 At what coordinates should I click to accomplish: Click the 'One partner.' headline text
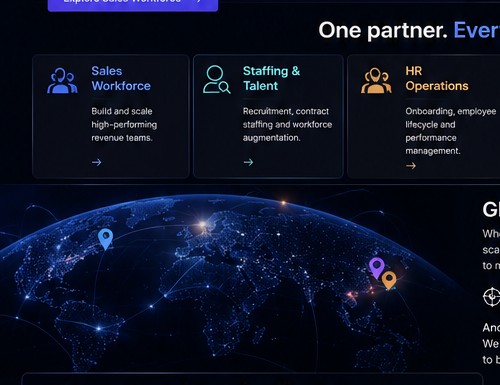[x=383, y=30]
